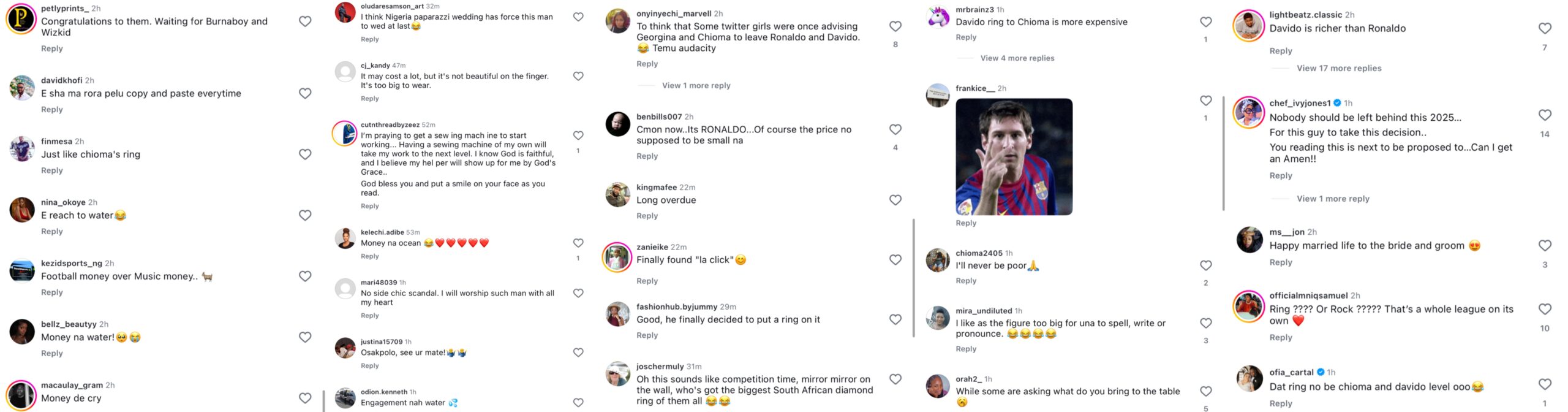This screenshot has width=1568, height=412.
Task: Like petlyprints_ comment with heart icon
Action: coord(305,21)
